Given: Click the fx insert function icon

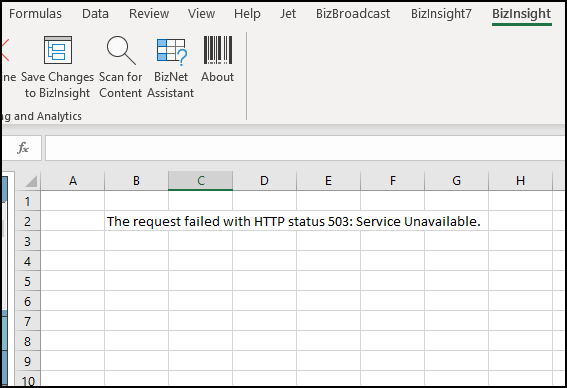Looking at the screenshot, I should 23,148.
